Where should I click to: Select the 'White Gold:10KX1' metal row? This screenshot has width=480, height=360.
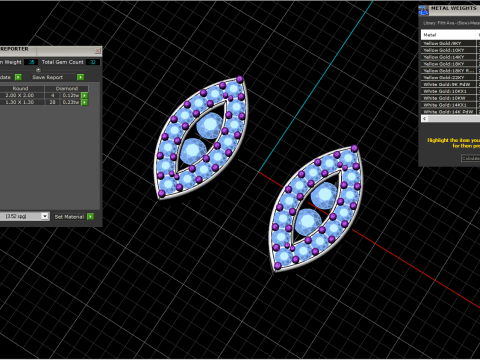tap(449, 91)
